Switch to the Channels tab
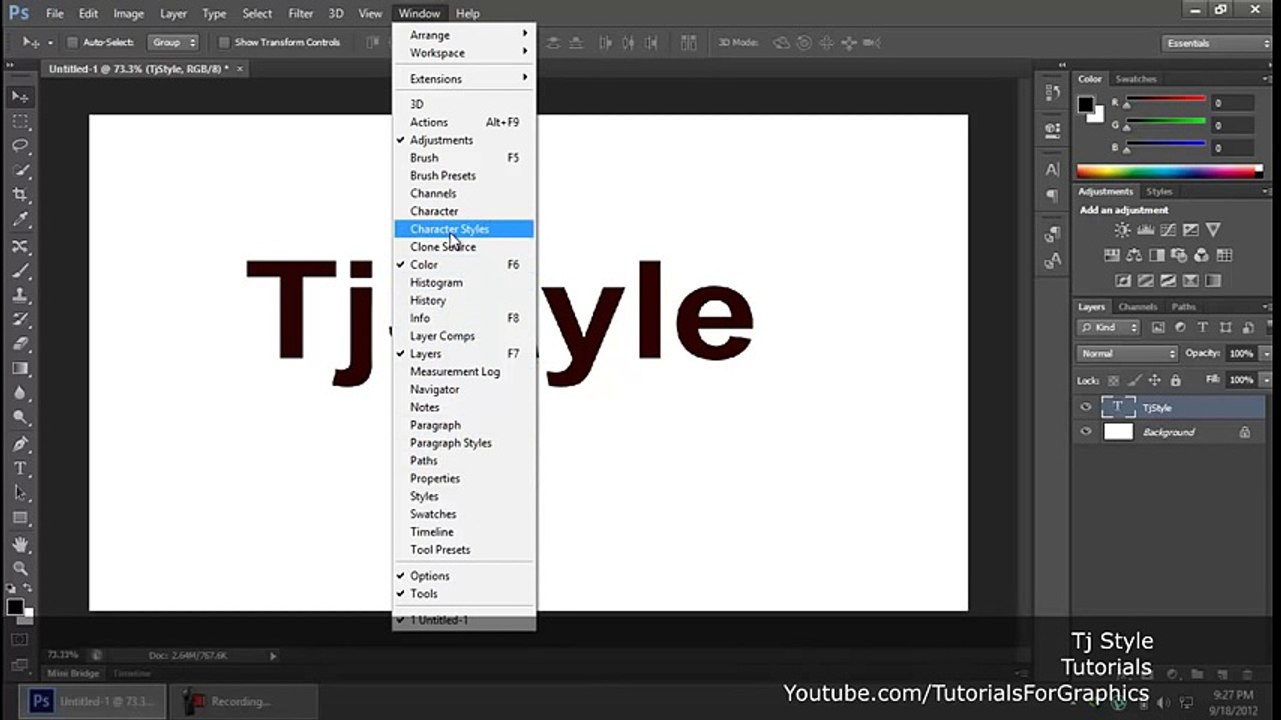 click(1138, 307)
